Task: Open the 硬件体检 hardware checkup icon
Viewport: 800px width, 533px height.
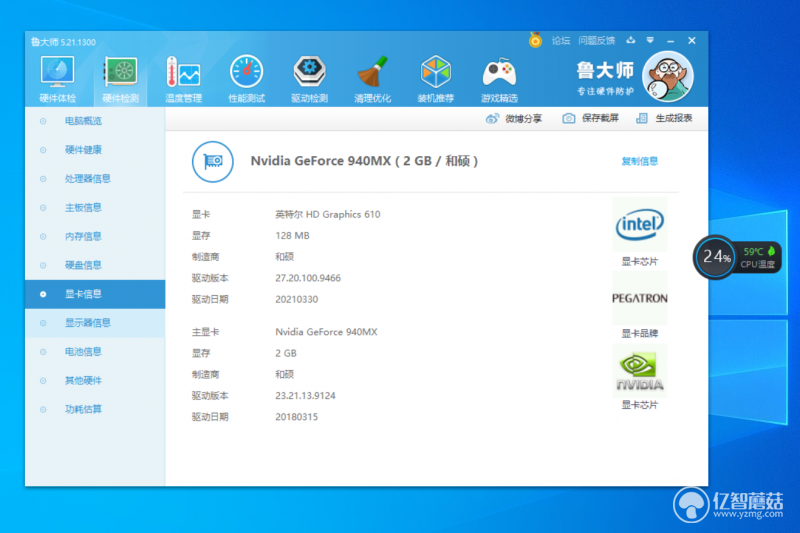Action: click(57, 79)
